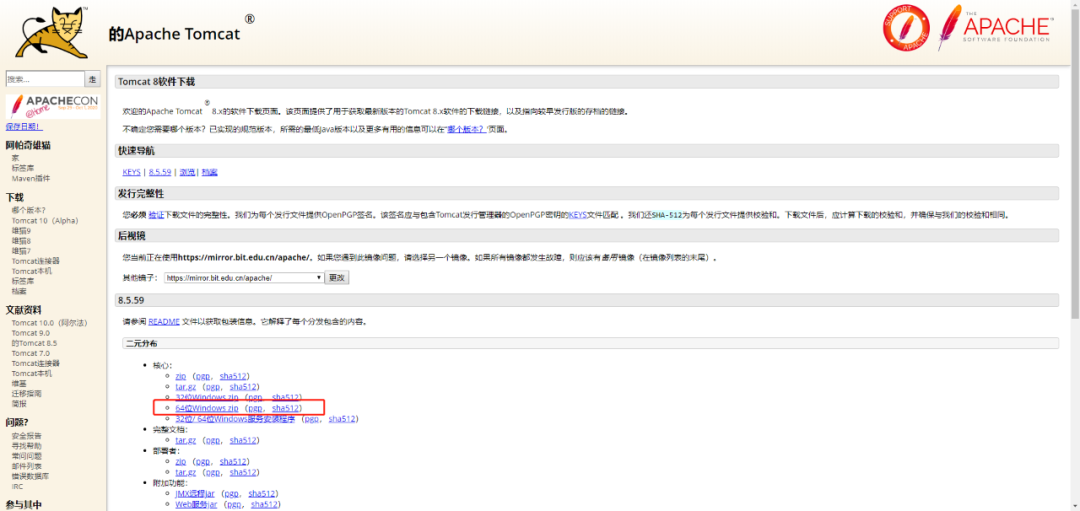The image size is (1080, 511).
Task: Click 浏览 in the 快速导航 row
Action: coord(187,172)
